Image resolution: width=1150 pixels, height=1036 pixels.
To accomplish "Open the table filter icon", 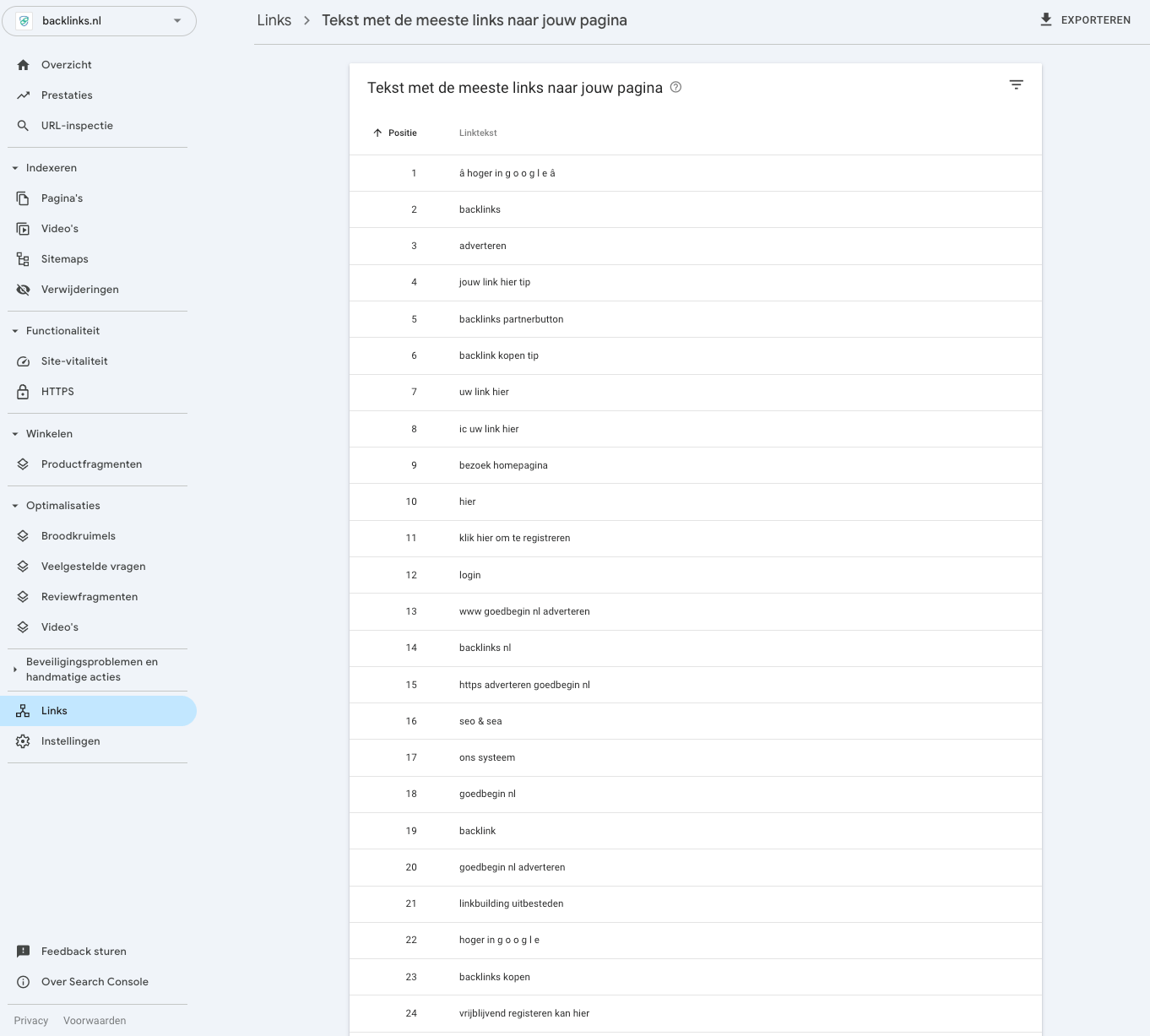I will 1016,84.
